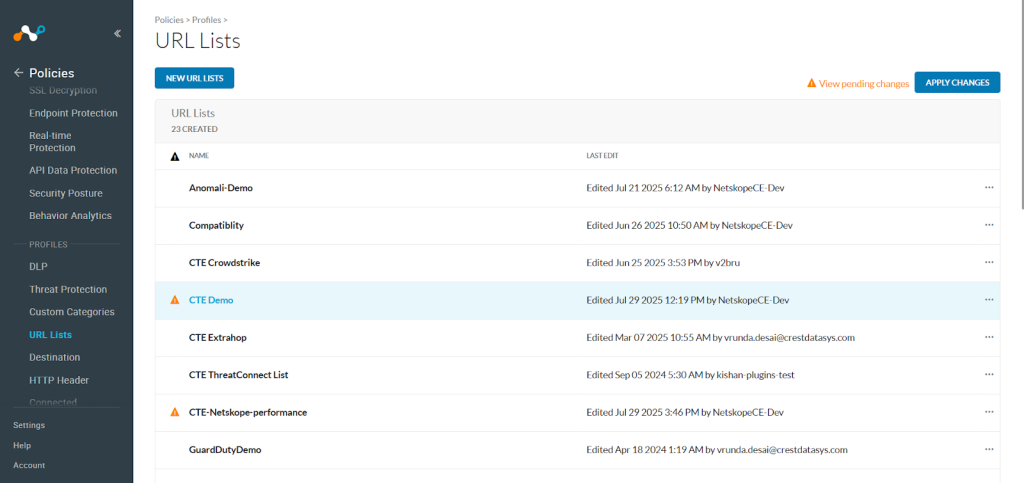
Task: Open Account in the sidebar
Action: click(x=29, y=465)
